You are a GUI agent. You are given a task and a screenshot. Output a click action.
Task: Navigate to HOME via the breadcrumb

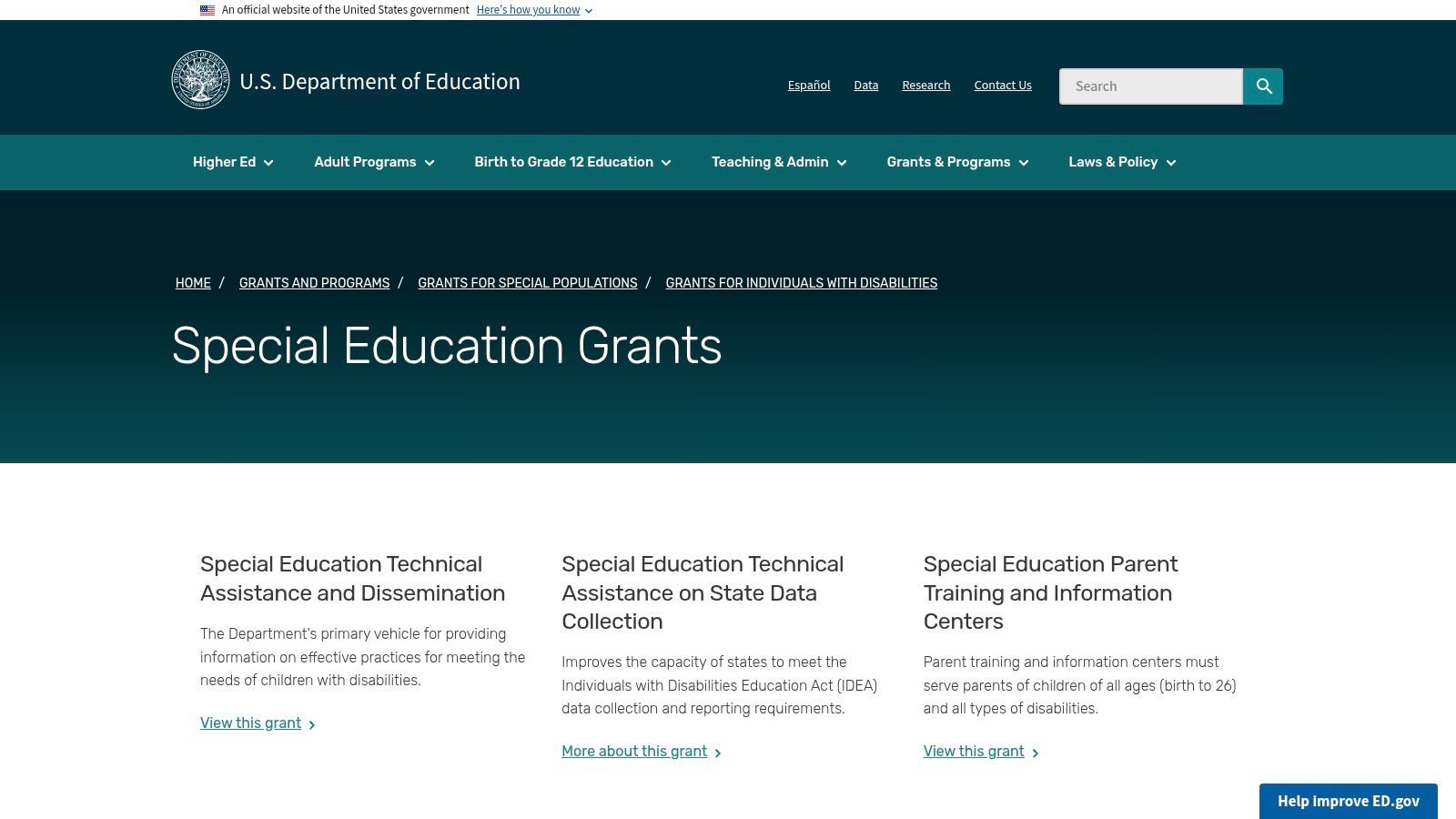point(192,283)
